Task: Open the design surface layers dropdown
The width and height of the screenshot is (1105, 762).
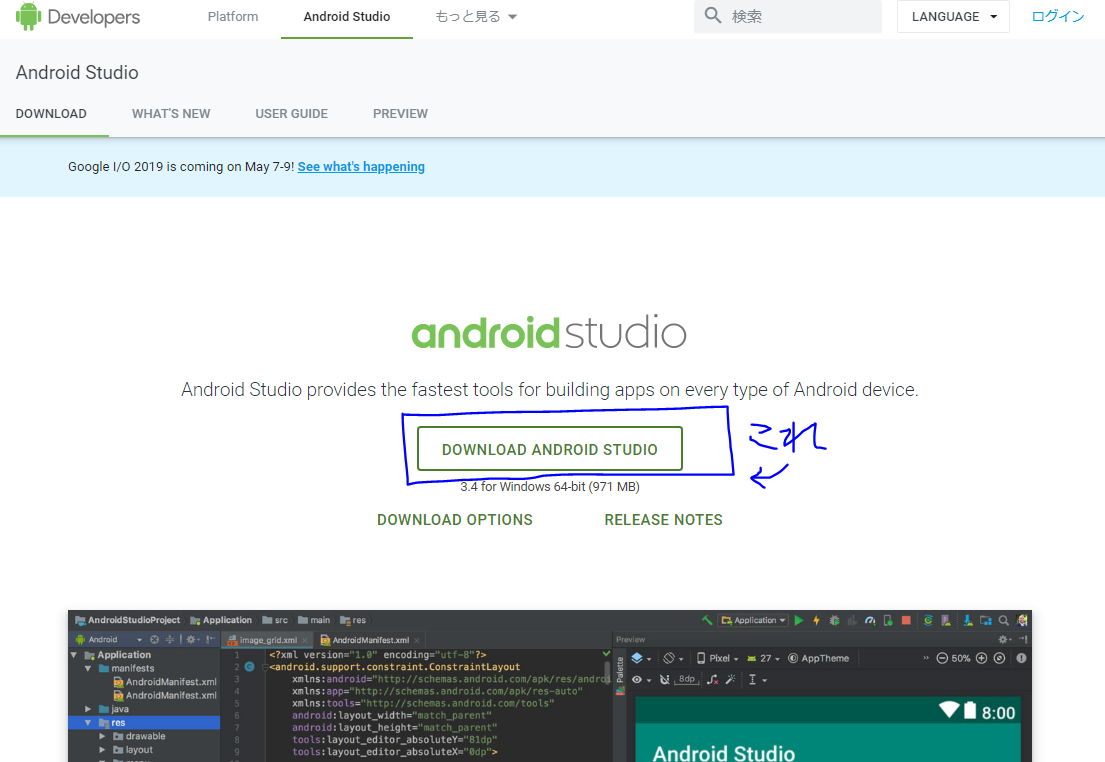Action: coord(641,658)
